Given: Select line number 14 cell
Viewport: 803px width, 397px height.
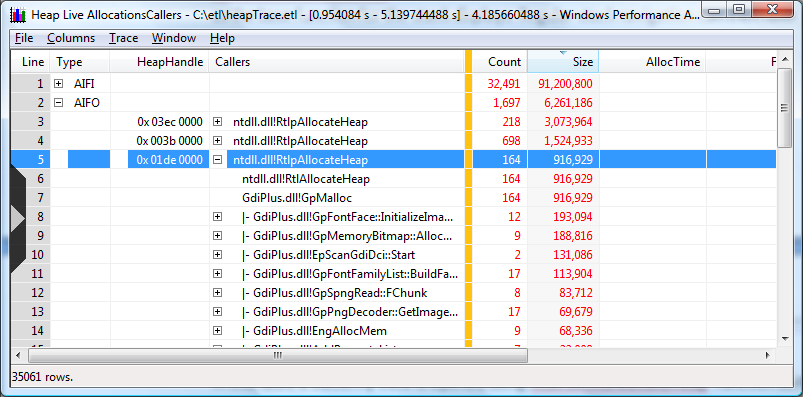Looking at the screenshot, I should click(x=31, y=330).
